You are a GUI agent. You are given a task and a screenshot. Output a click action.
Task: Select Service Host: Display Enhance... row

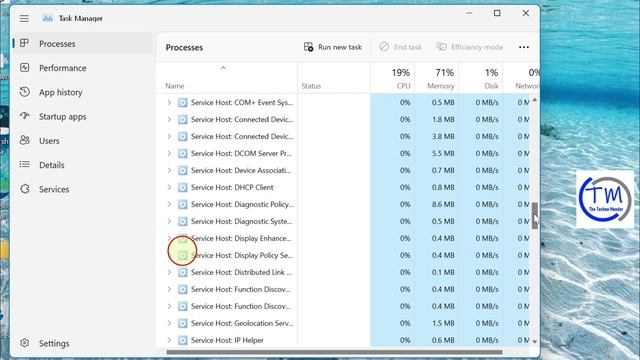(343, 238)
